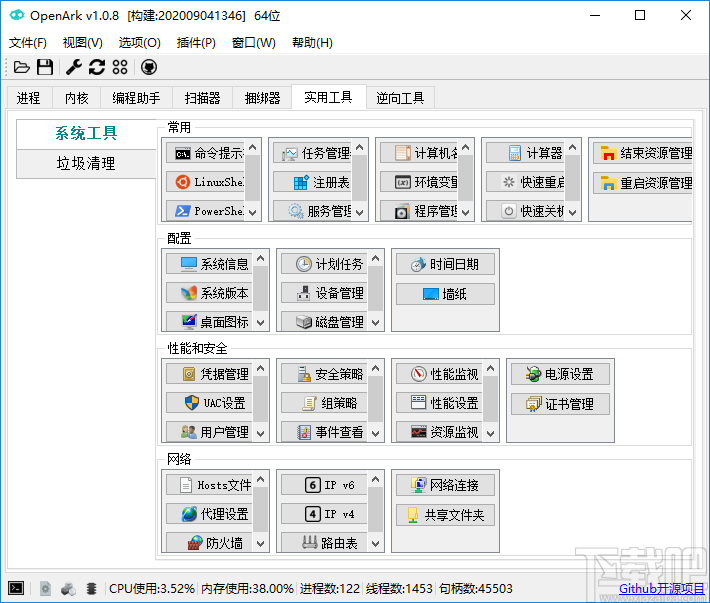Open settings via the wrench toolbar icon
This screenshot has height=603, width=710.
pos(73,67)
